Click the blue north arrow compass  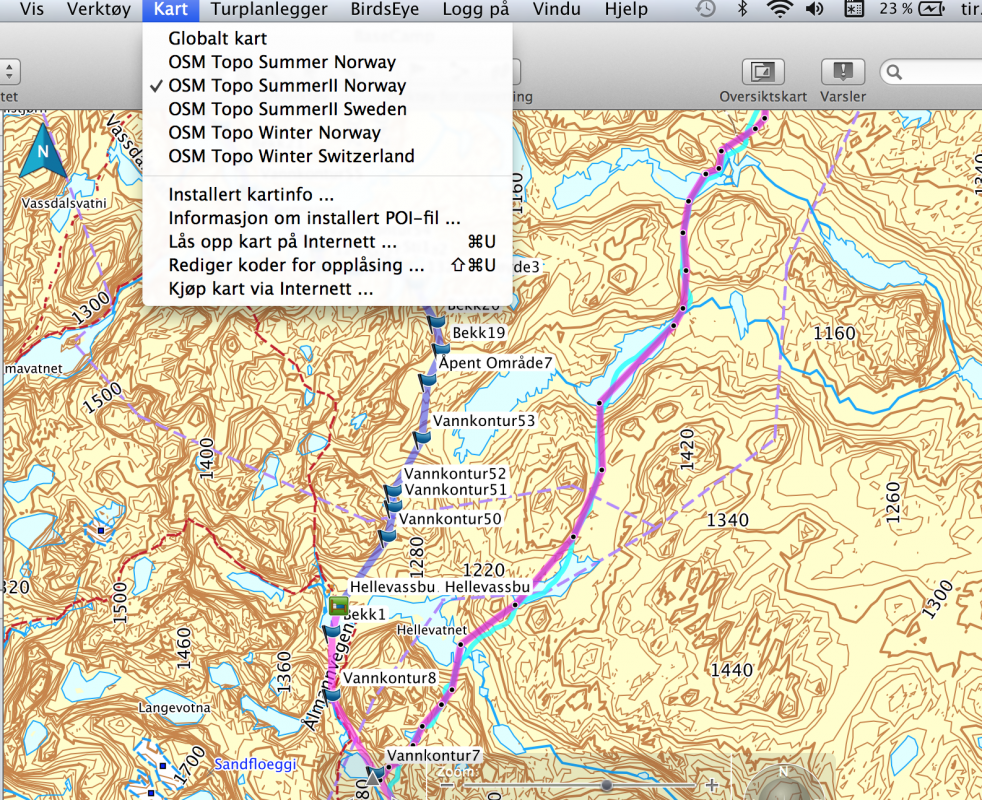(42, 150)
